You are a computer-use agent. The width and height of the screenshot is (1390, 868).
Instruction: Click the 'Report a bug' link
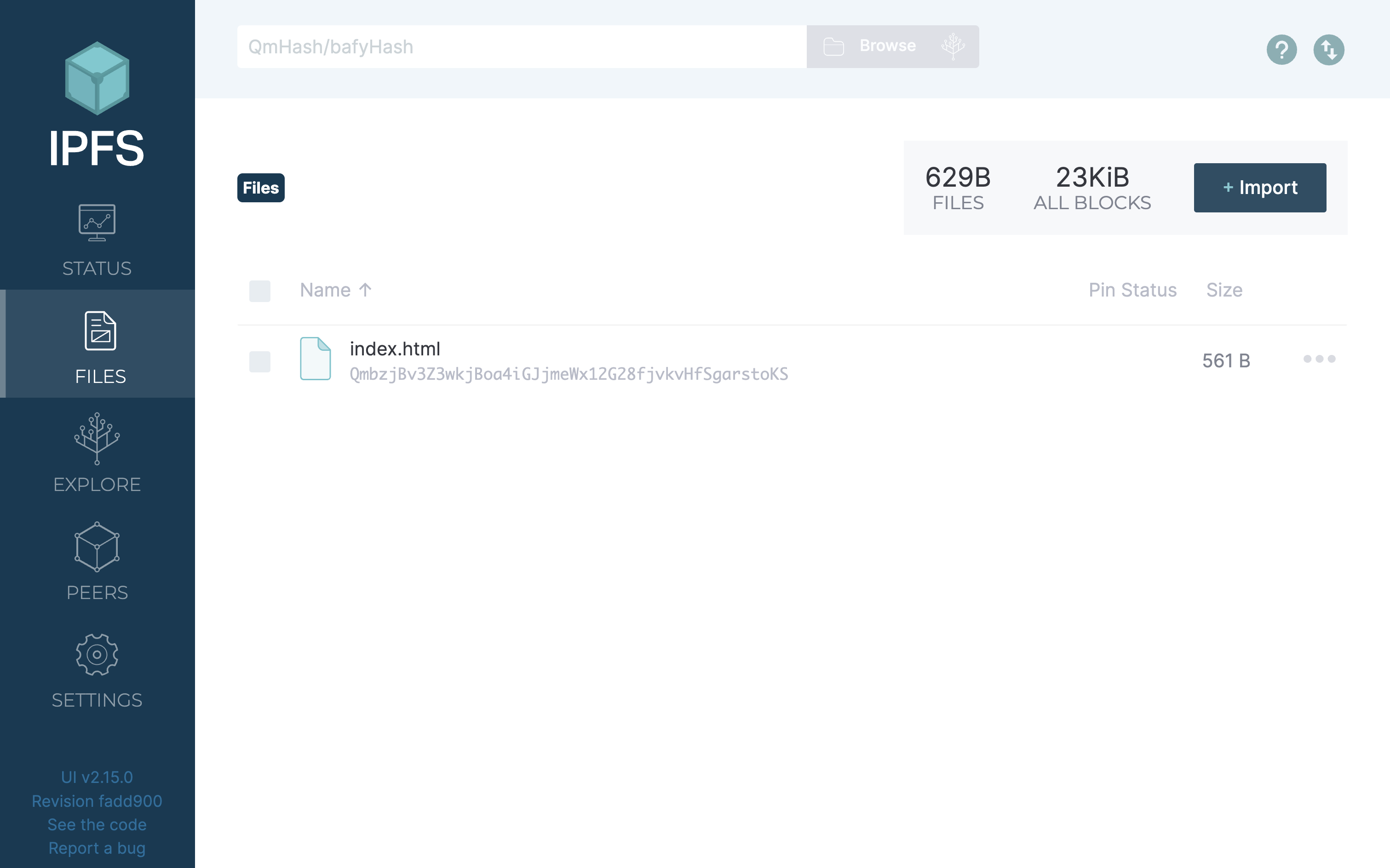click(97, 848)
